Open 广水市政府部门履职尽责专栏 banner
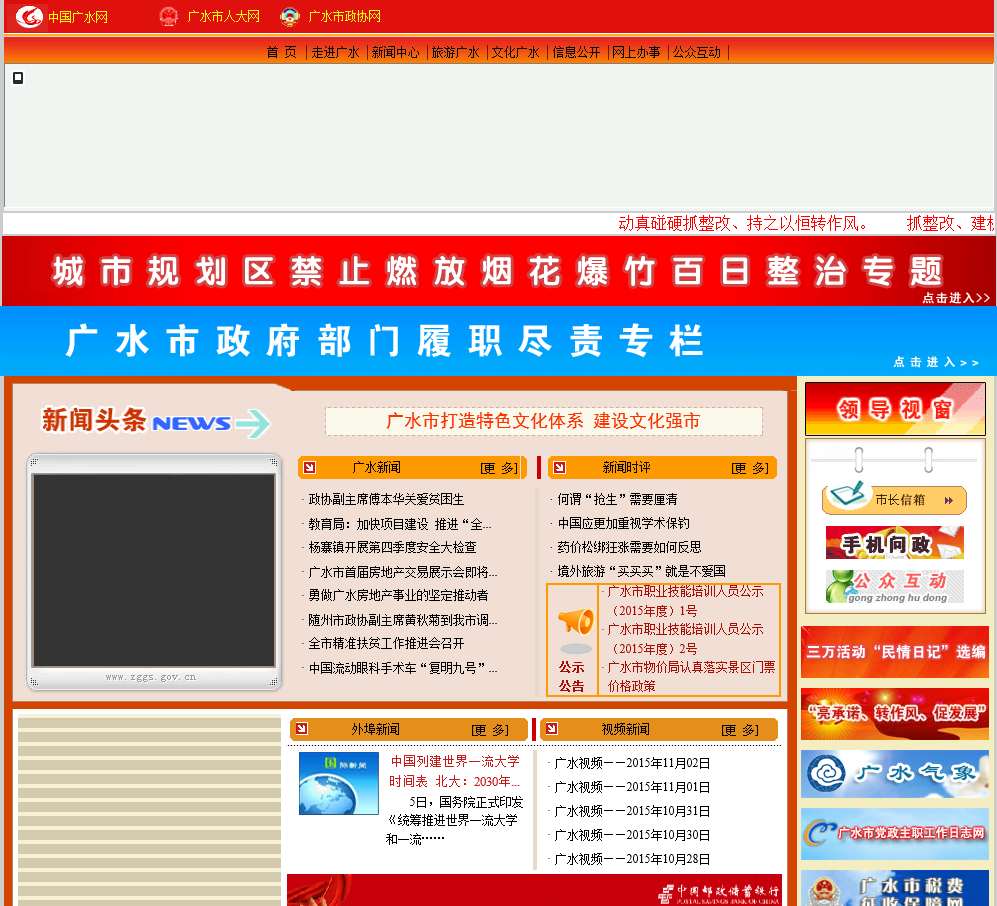997x906 pixels. [x=498, y=341]
